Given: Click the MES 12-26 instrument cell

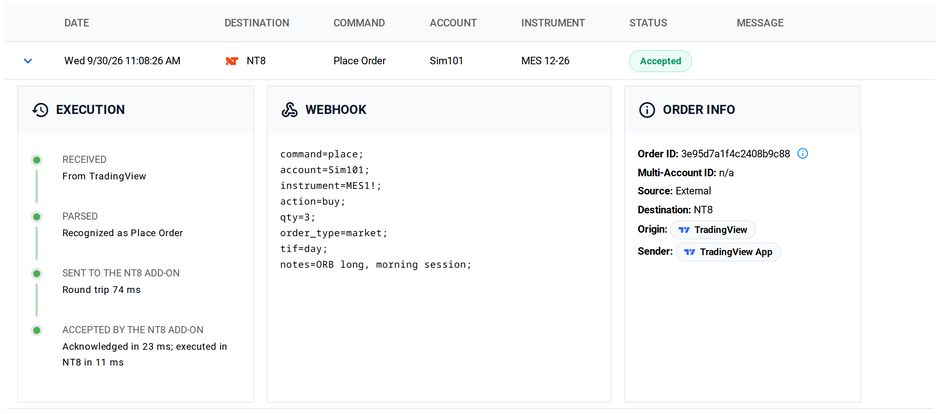Looking at the screenshot, I should [x=546, y=61].
